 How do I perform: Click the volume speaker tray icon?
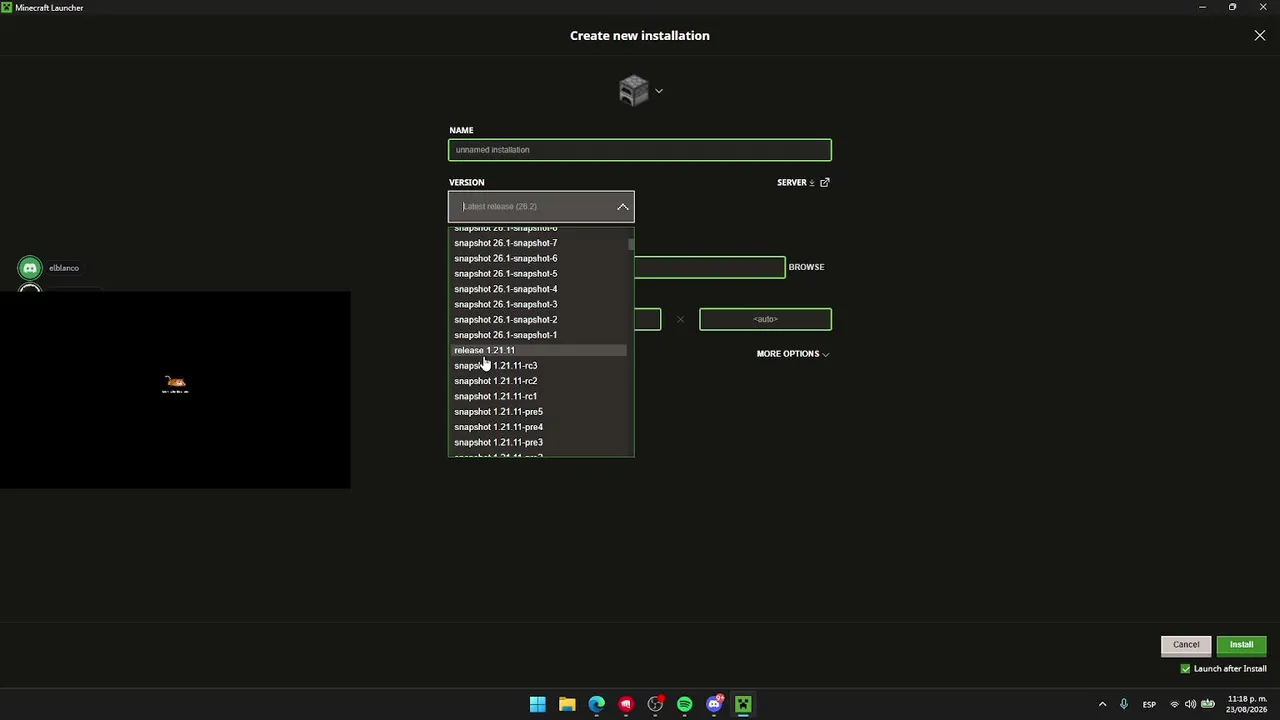[1190, 705]
